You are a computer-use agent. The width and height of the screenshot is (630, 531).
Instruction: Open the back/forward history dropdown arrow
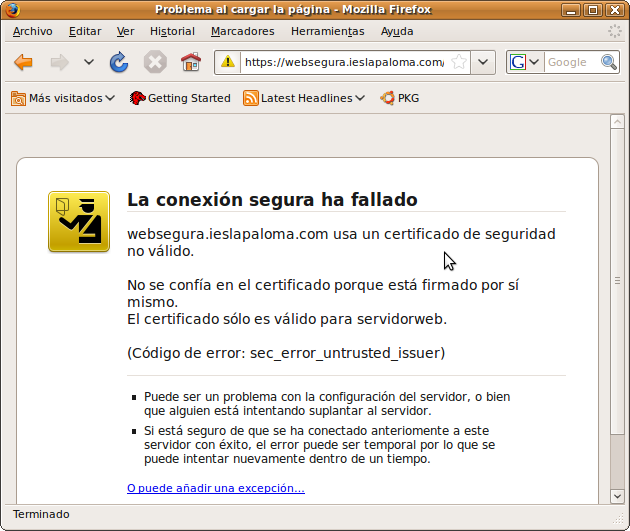tap(89, 63)
